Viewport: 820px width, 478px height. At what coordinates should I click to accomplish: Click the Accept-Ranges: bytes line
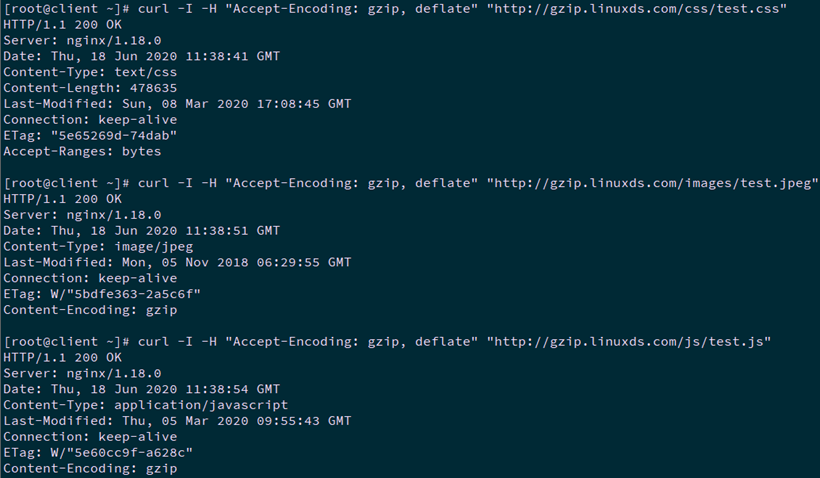tap(82, 151)
